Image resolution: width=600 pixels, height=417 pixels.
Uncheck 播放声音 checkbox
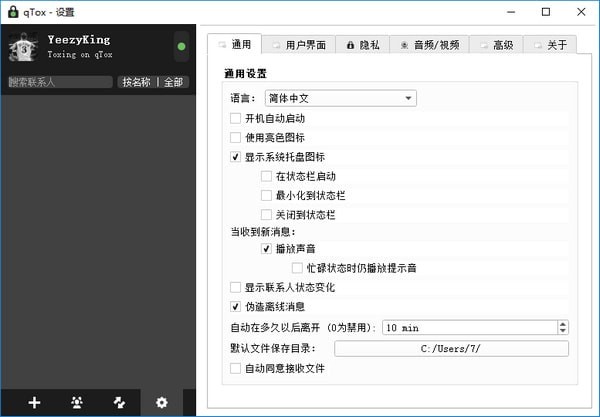pos(266,249)
